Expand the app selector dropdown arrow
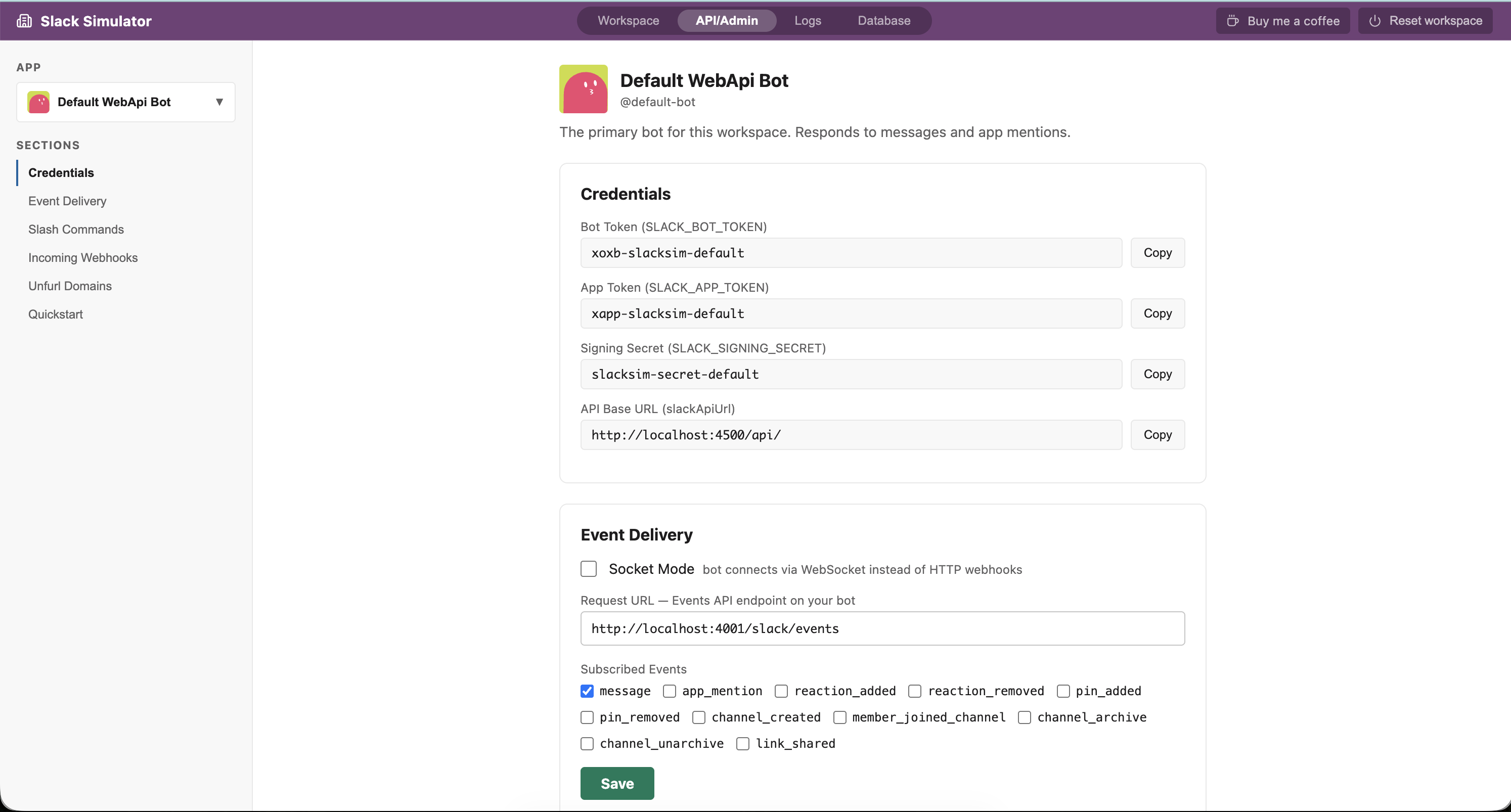Viewport: 1511px width, 812px height. (x=219, y=102)
